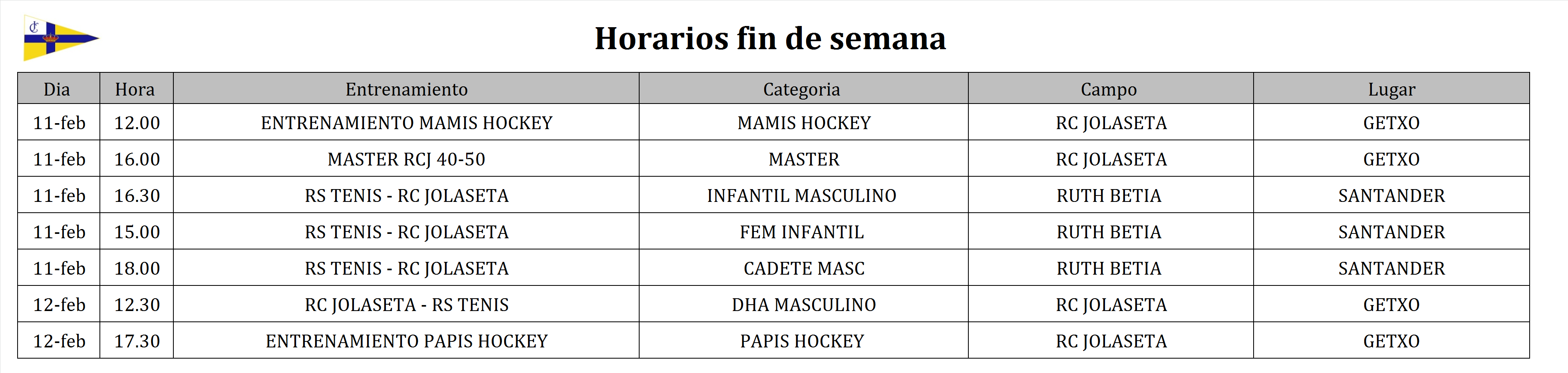
Task: Select the "INFANTIL MASCULINO" category cell
Action: coord(802,195)
